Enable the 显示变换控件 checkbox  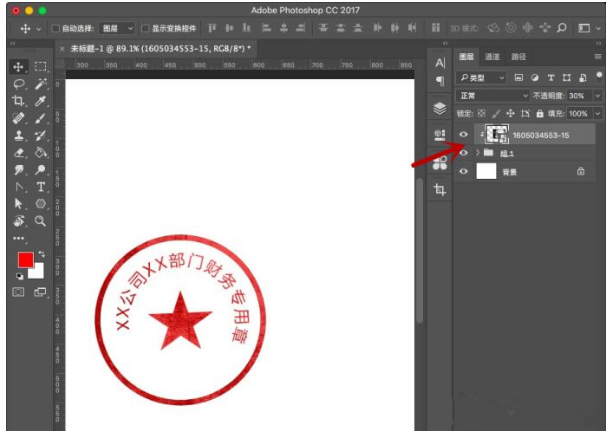click(x=145, y=28)
